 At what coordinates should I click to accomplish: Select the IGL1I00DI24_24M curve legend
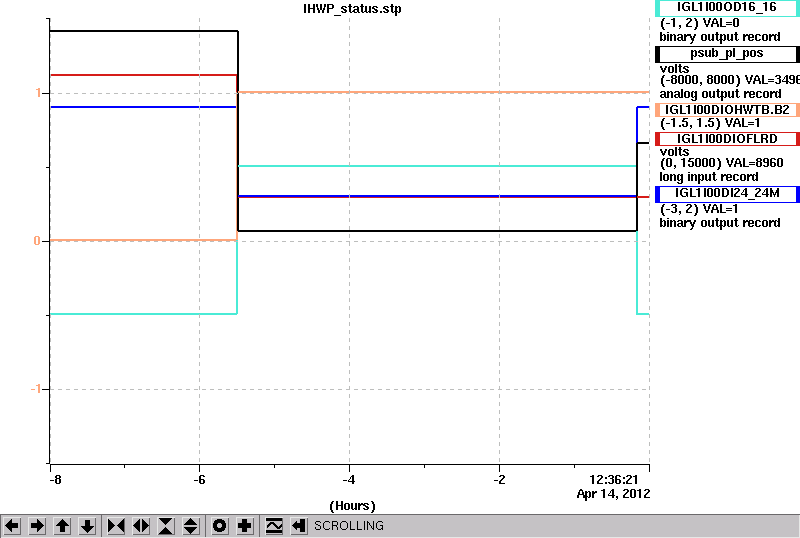pos(727,193)
